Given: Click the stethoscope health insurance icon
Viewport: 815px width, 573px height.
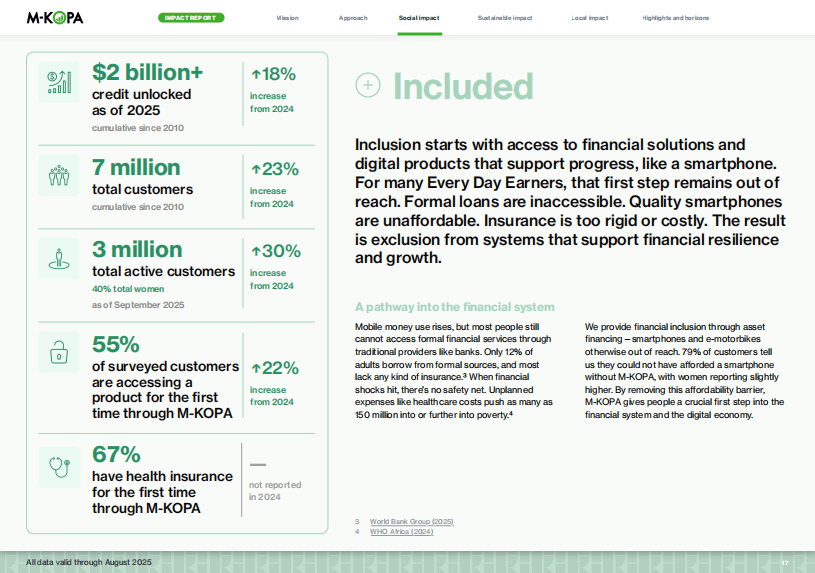Looking at the screenshot, I should coord(58,461).
